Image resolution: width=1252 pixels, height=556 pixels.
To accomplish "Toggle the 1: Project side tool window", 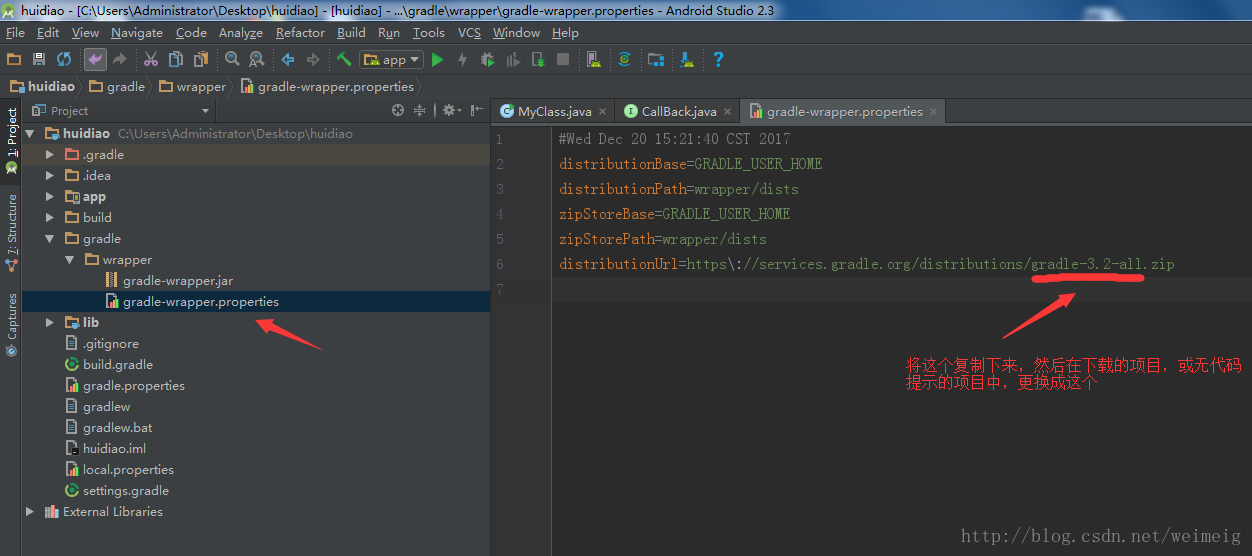I will [11, 140].
